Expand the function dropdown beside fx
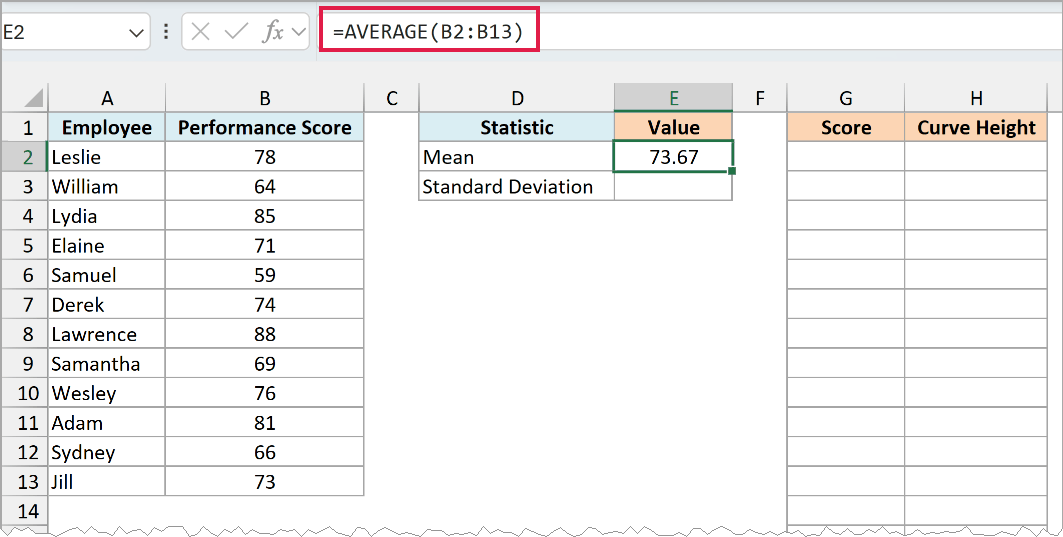Viewport: 1063px width, 537px height. 299,33
